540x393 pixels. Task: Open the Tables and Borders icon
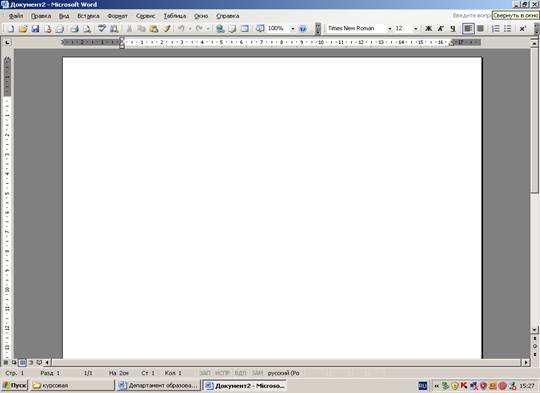tap(232, 29)
